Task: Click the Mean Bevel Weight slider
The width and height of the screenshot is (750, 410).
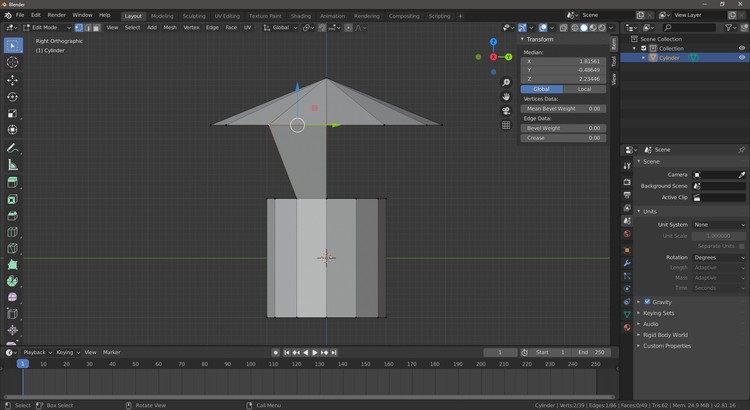Action: click(x=563, y=108)
